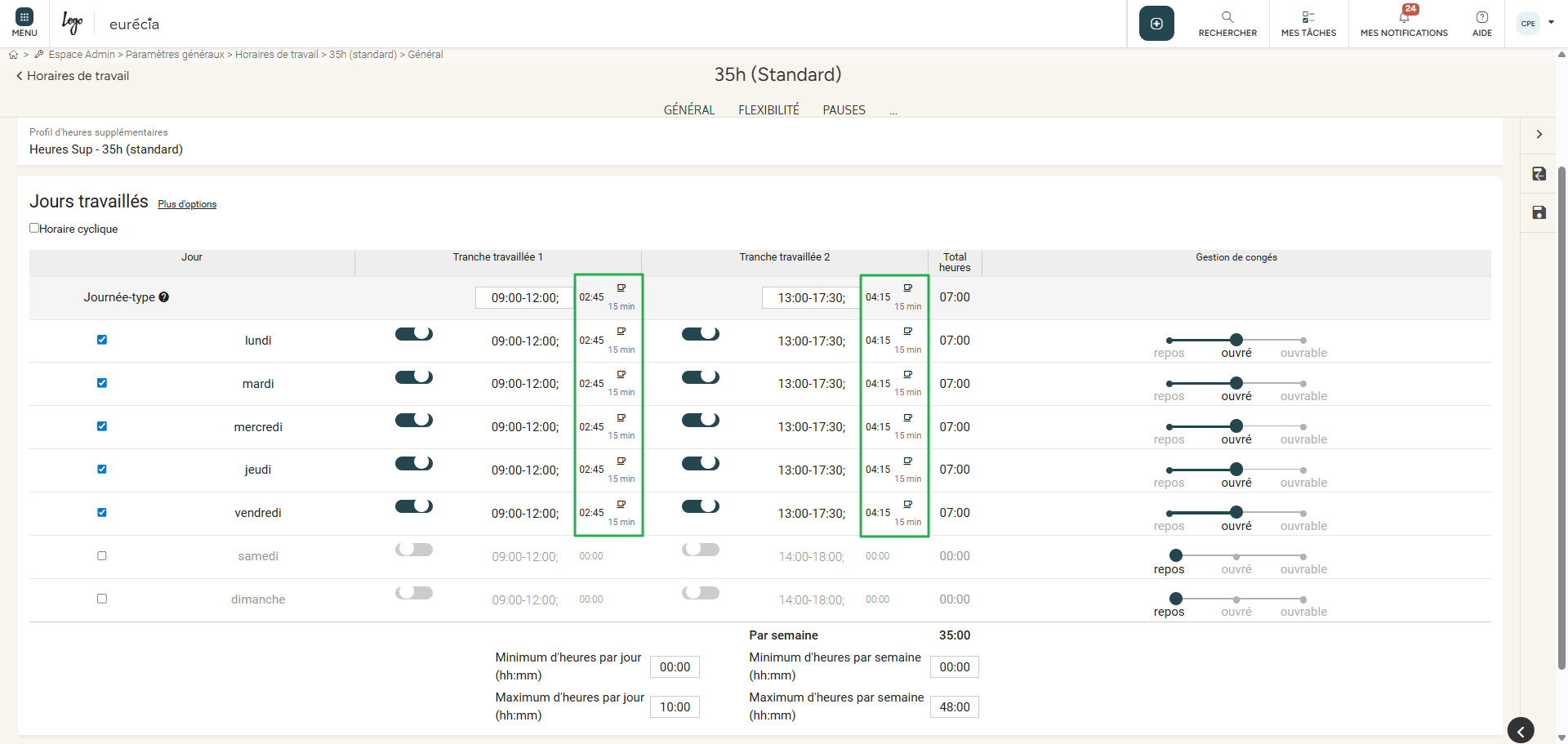The height and width of the screenshot is (744, 1568).
Task: Enable the Horaire cyclique checkbox
Action: [34, 228]
